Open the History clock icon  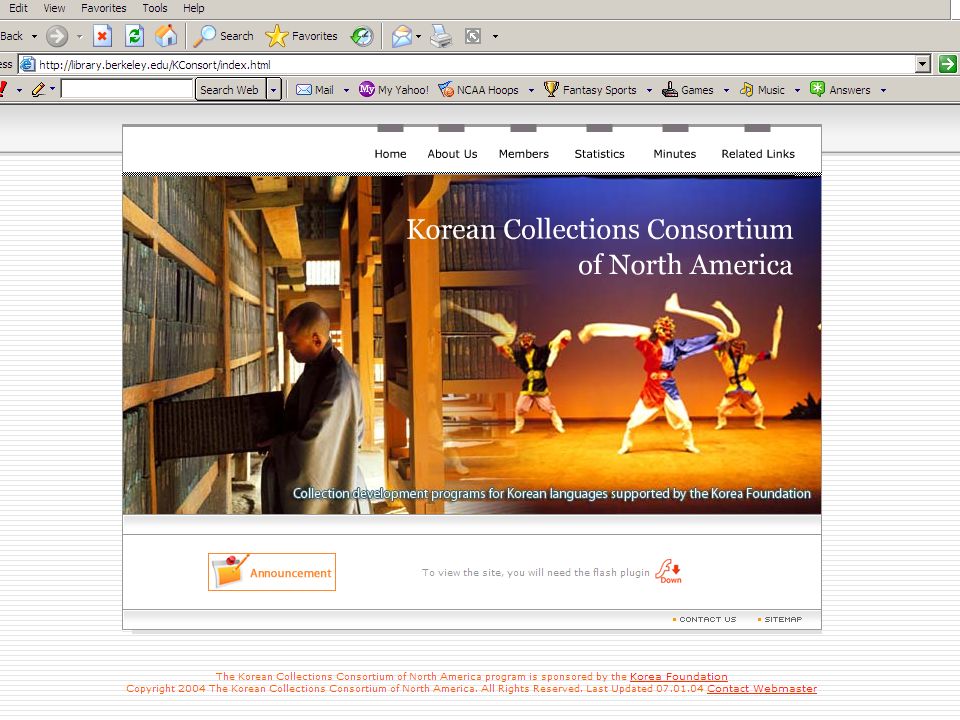pos(362,36)
